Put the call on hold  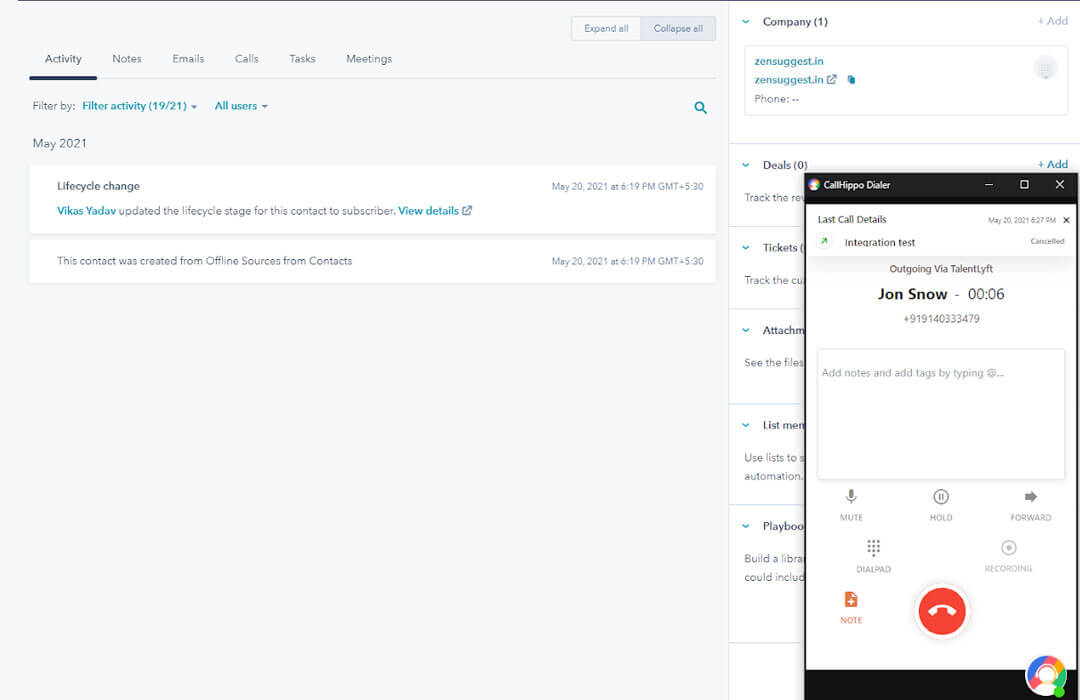click(941, 497)
